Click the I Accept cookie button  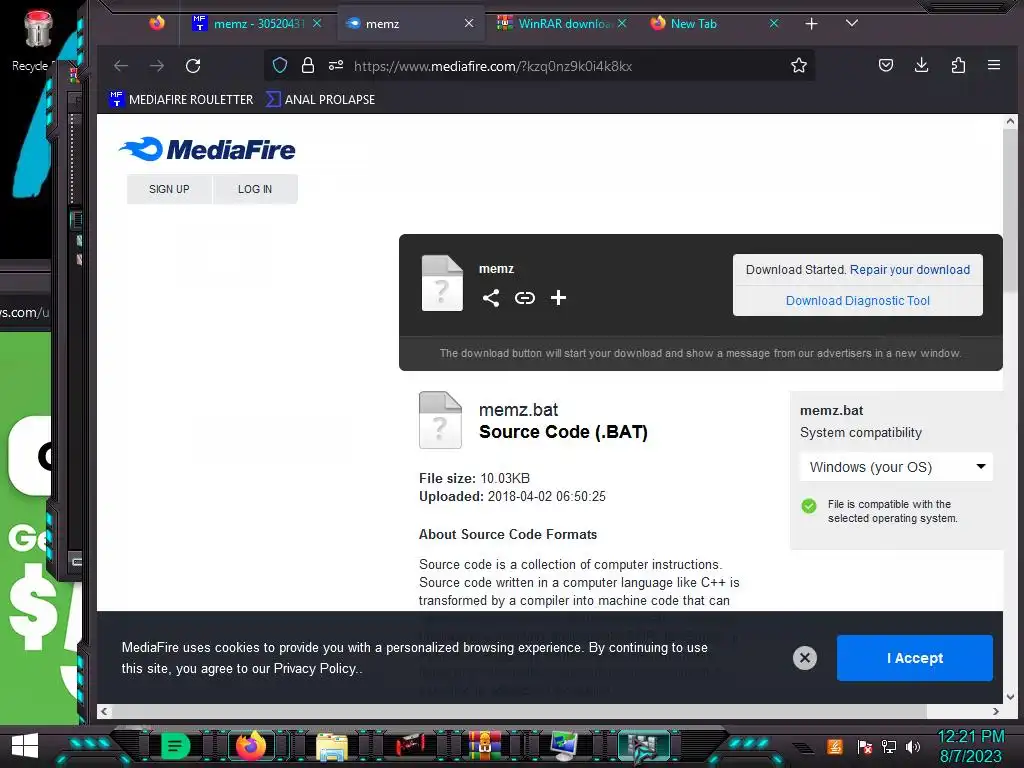[914, 658]
